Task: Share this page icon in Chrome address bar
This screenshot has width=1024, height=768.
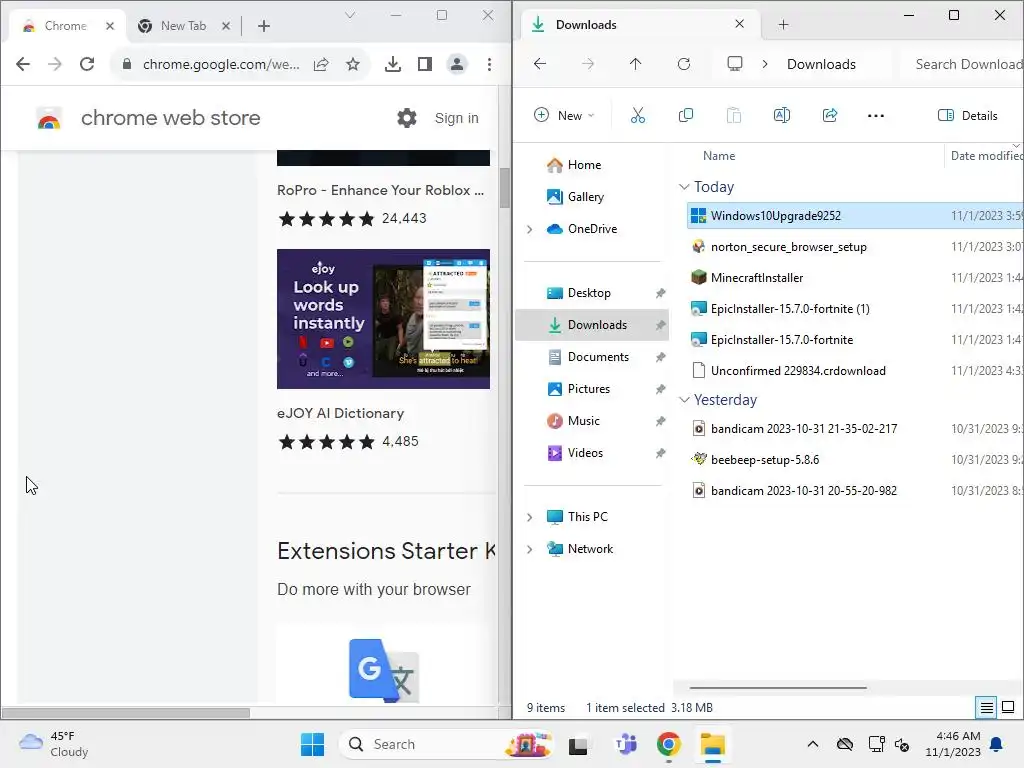Action: pyautogui.click(x=321, y=64)
